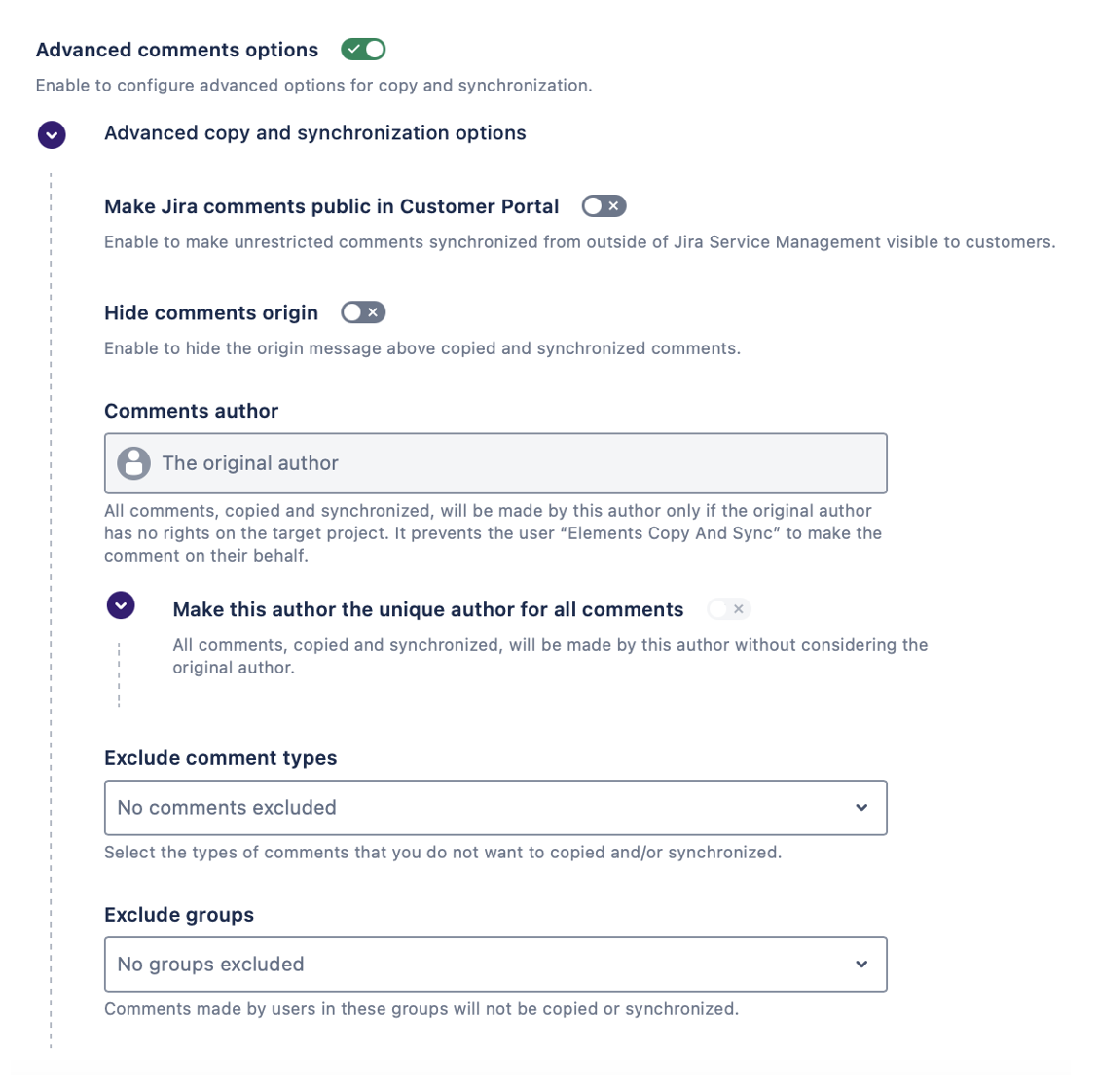The height and width of the screenshot is (1092, 1098).
Task: Click the "Exclude groups" label
Action: click(x=179, y=915)
